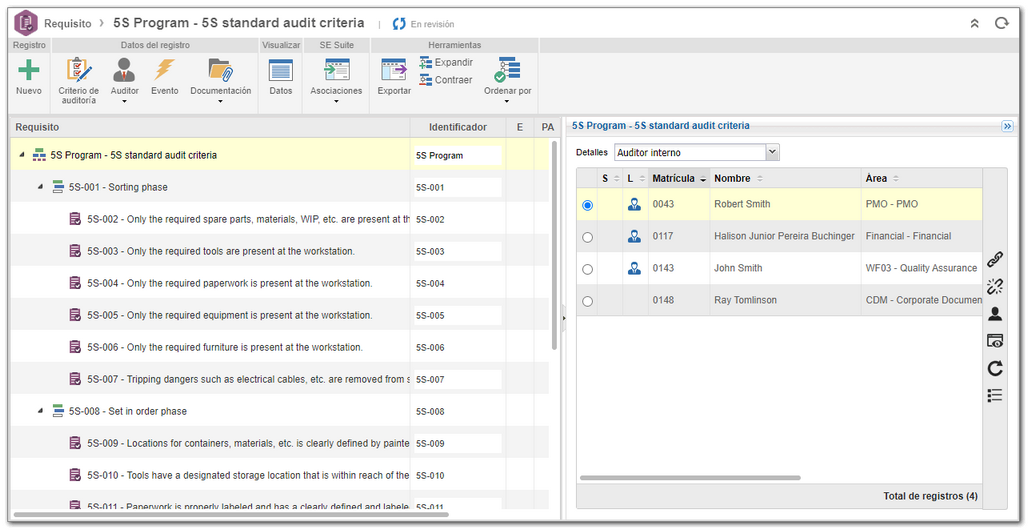Collapse the 5S-001 Sorting phase node
The width and height of the screenshot is (1028, 530).
tap(40, 187)
